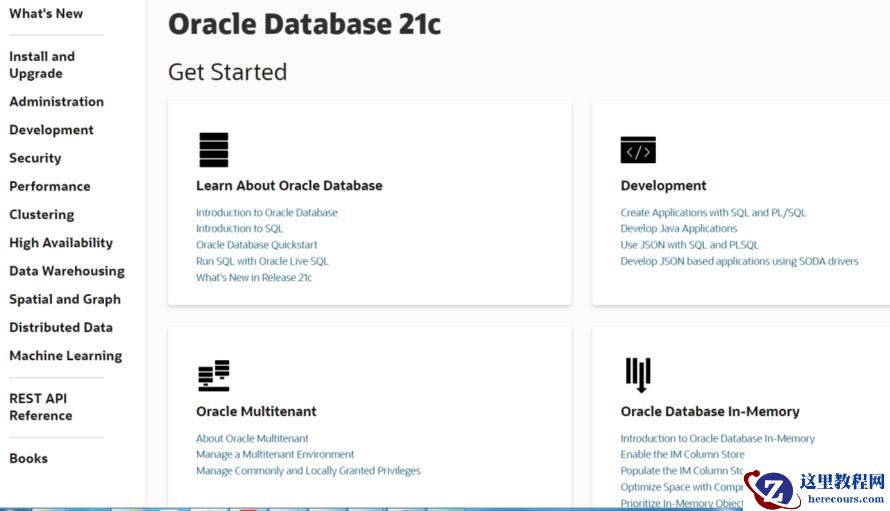The height and width of the screenshot is (511, 890).
Task: Navigate to Data Warehousing section
Action: click(x=67, y=271)
